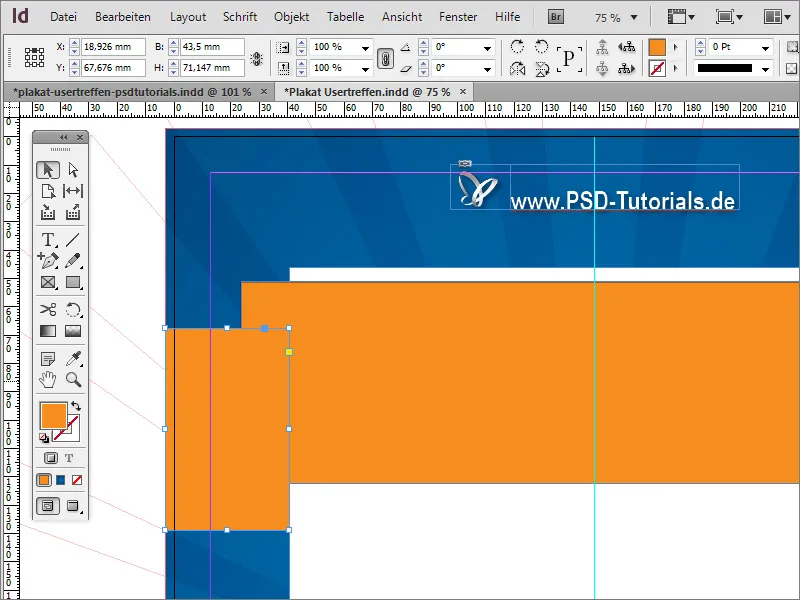The height and width of the screenshot is (600, 800).
Task: Select the Selection tool (black arrow)
Action: pyautogui.click(x=48, y=170)
